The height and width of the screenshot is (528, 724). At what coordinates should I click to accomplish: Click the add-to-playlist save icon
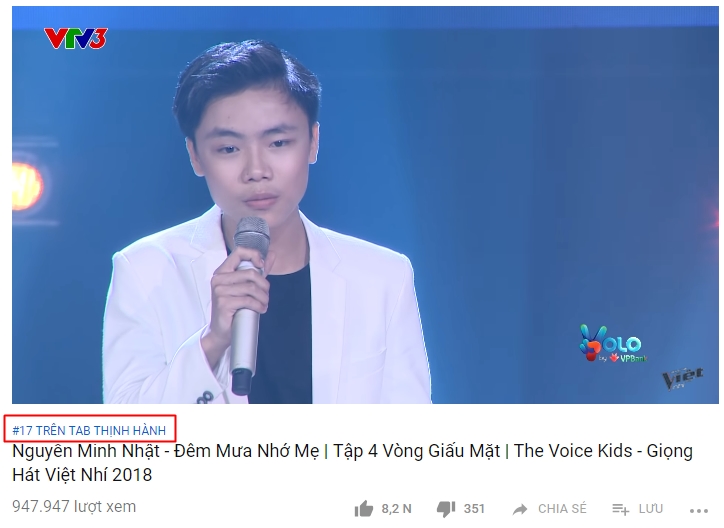(x=621, y=509)
